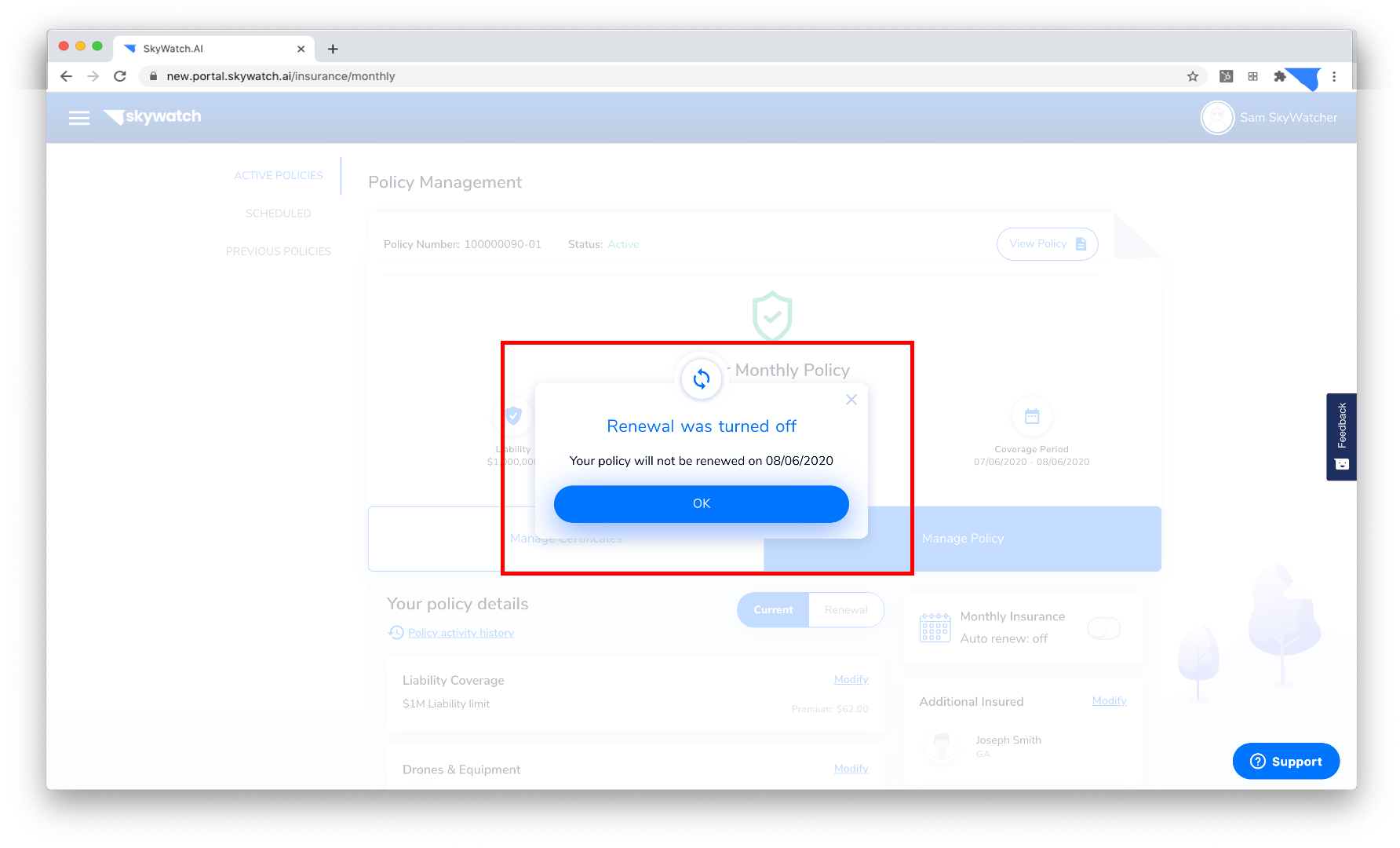Viewport: 1400px width, 848px height.
Task: Open the Chrome three-dot menu
Action: pyautogui.click(x=1334, y=76)
